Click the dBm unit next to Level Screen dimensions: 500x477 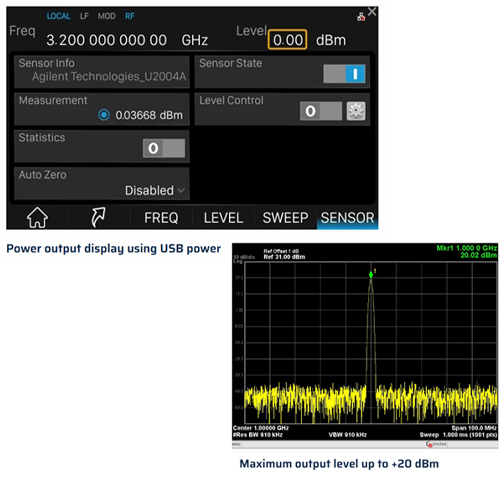pos(331,40)
